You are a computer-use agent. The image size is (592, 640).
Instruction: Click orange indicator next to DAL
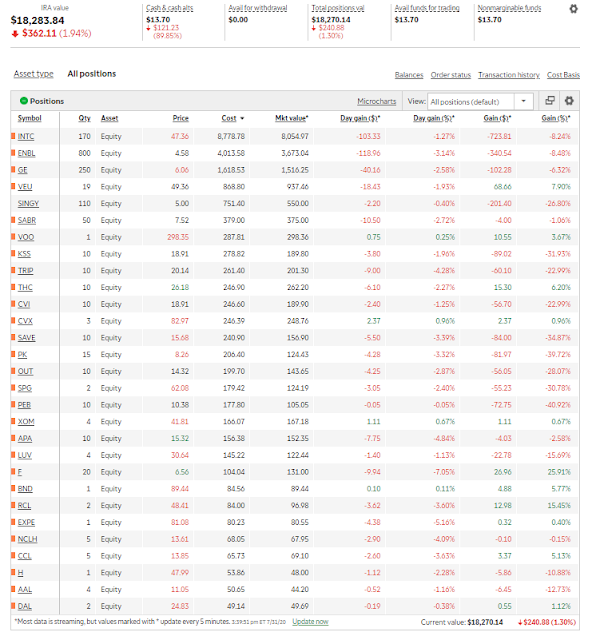pos(13,606)
